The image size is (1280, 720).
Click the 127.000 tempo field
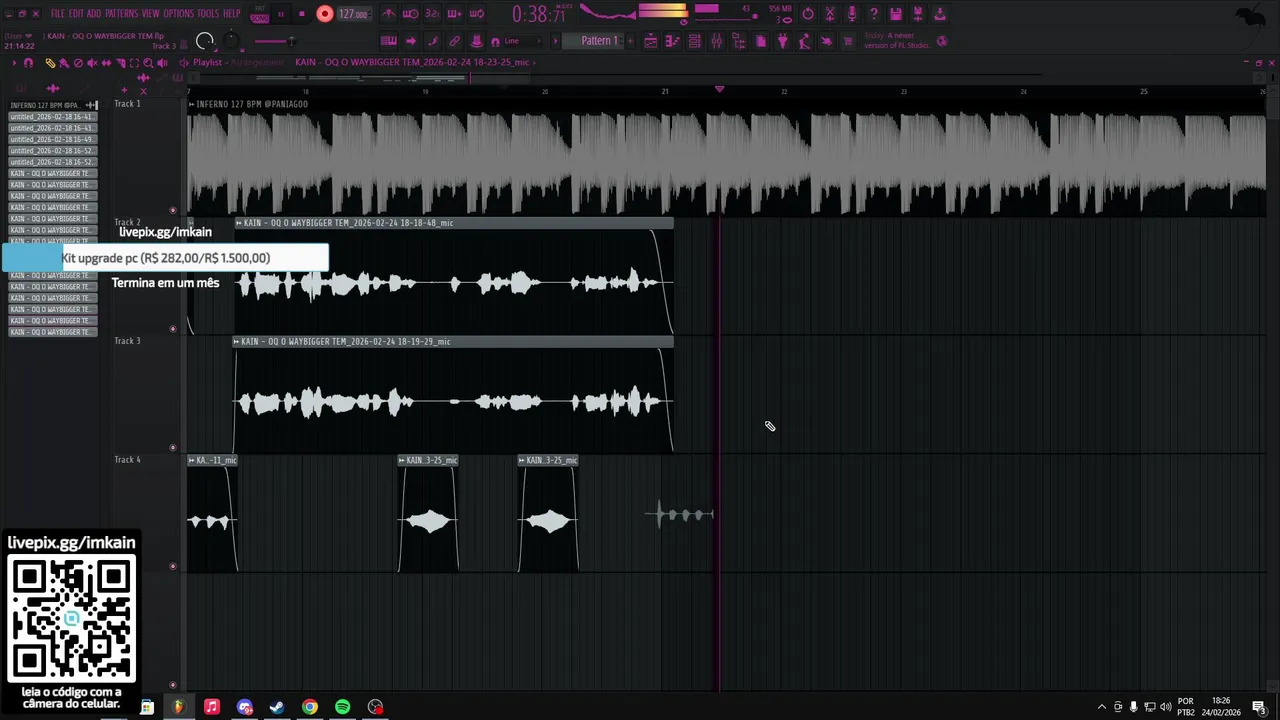click(x=353, y=14)
